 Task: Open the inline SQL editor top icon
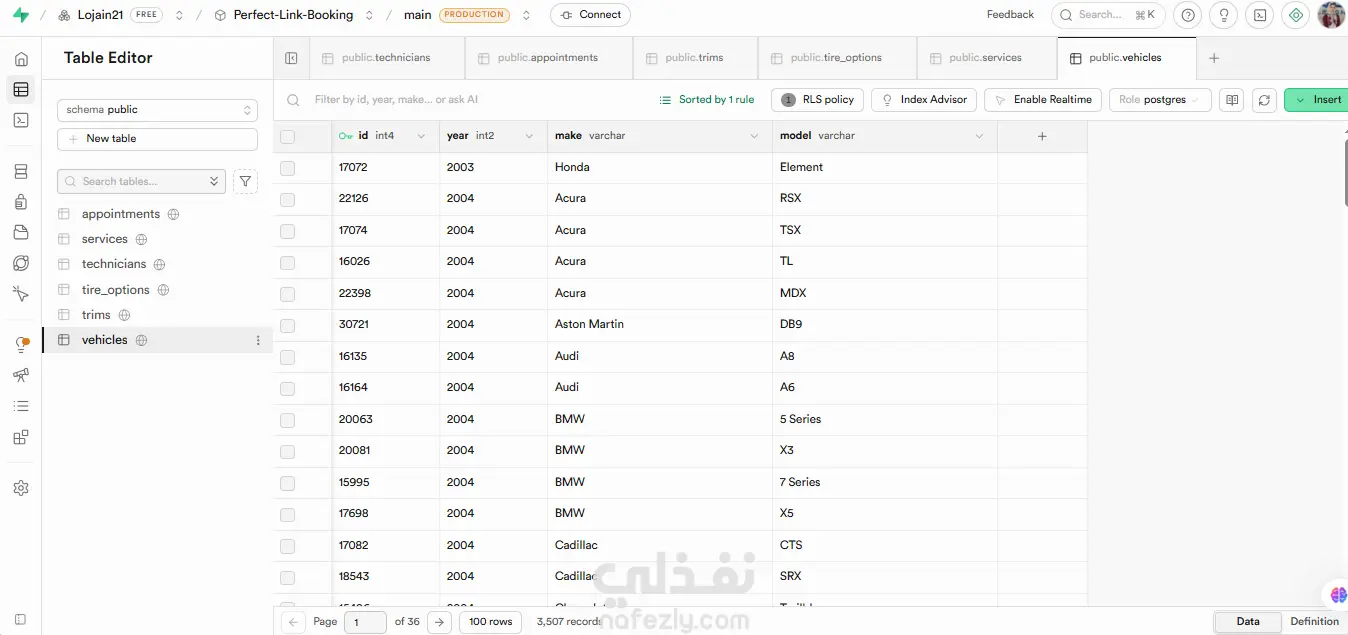click(1260, 15)
